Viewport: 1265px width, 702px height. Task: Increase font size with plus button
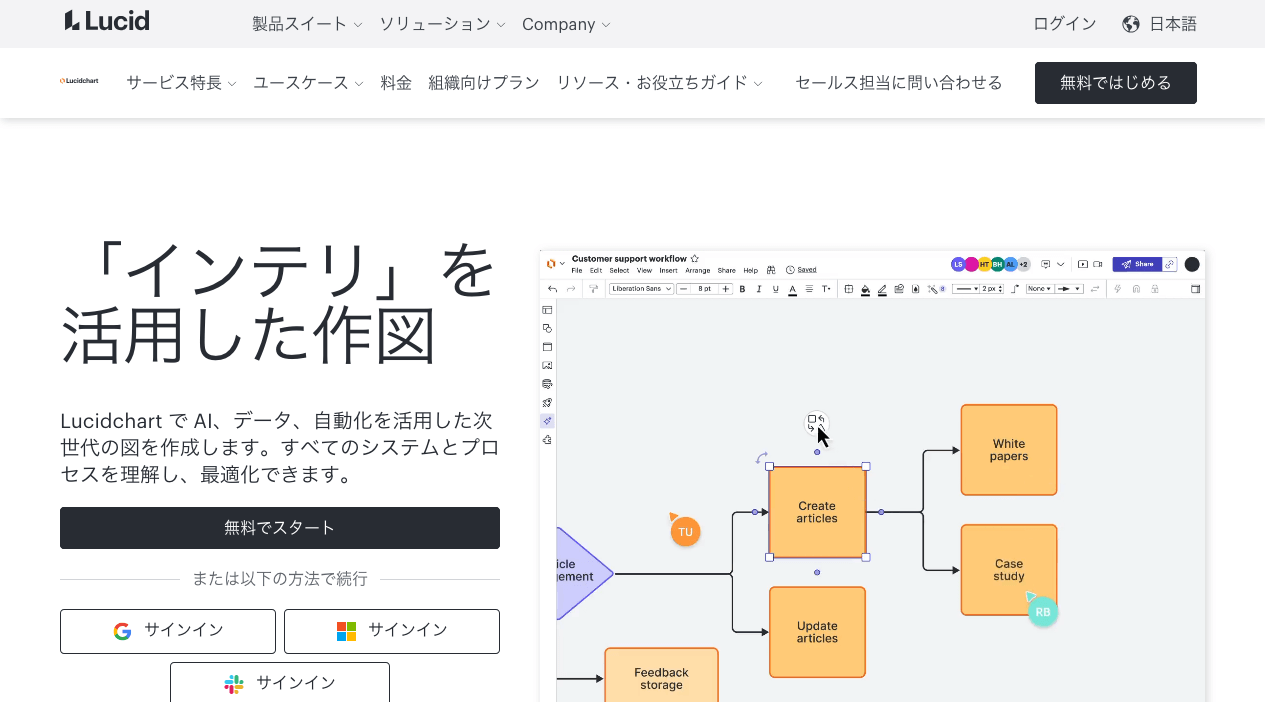726,289
